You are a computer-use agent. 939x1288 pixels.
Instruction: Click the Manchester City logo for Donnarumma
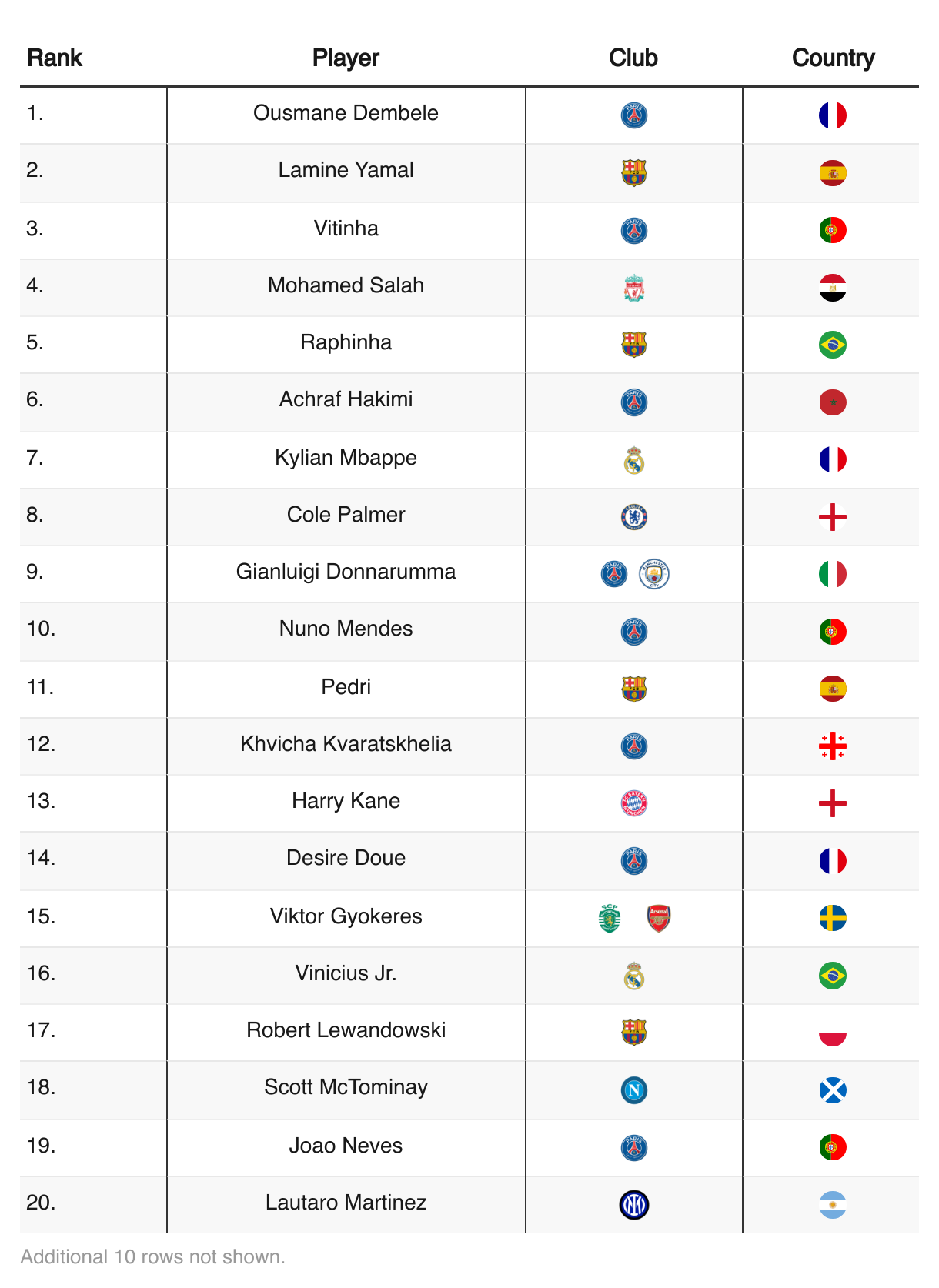[654, 574]
